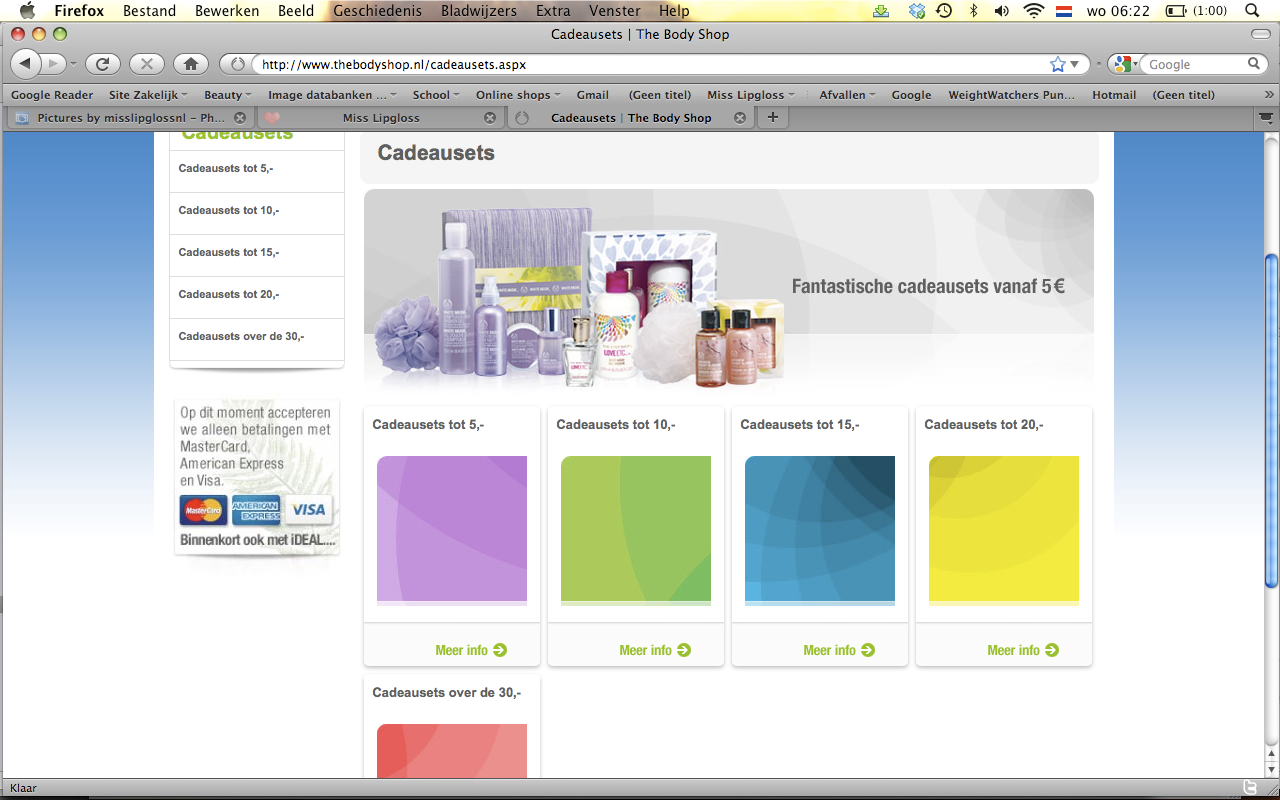
Task: Click the MasterCard logo
Action: click(x=203, y=510)
